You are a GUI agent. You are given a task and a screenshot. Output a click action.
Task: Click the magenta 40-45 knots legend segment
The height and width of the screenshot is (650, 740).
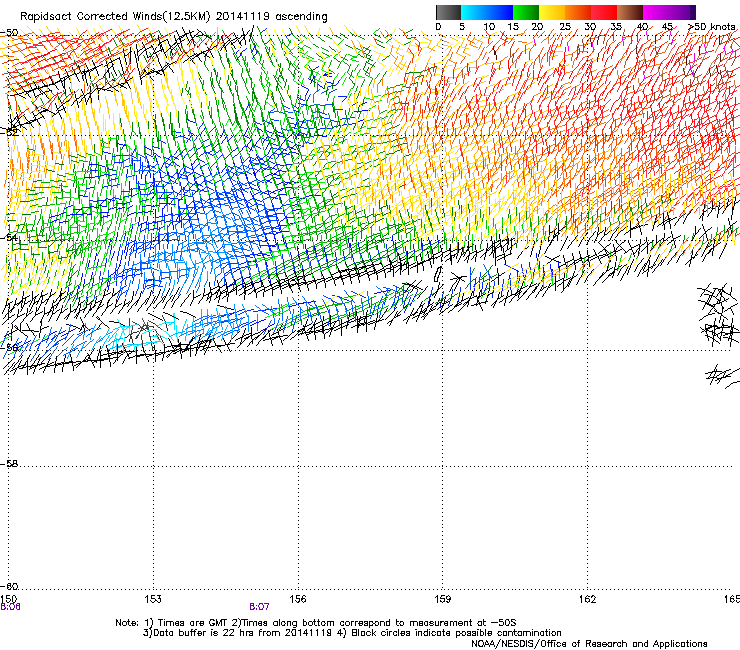pyautogui.click(x=656, y=12)
